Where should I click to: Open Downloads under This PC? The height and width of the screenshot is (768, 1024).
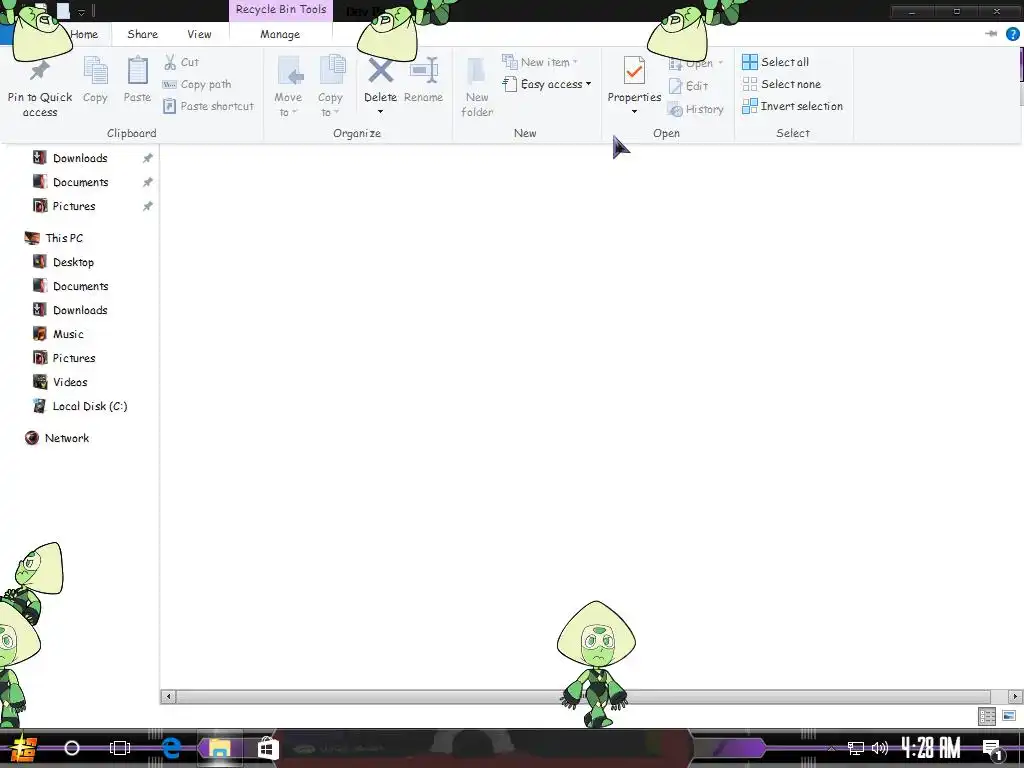[80, 310]
